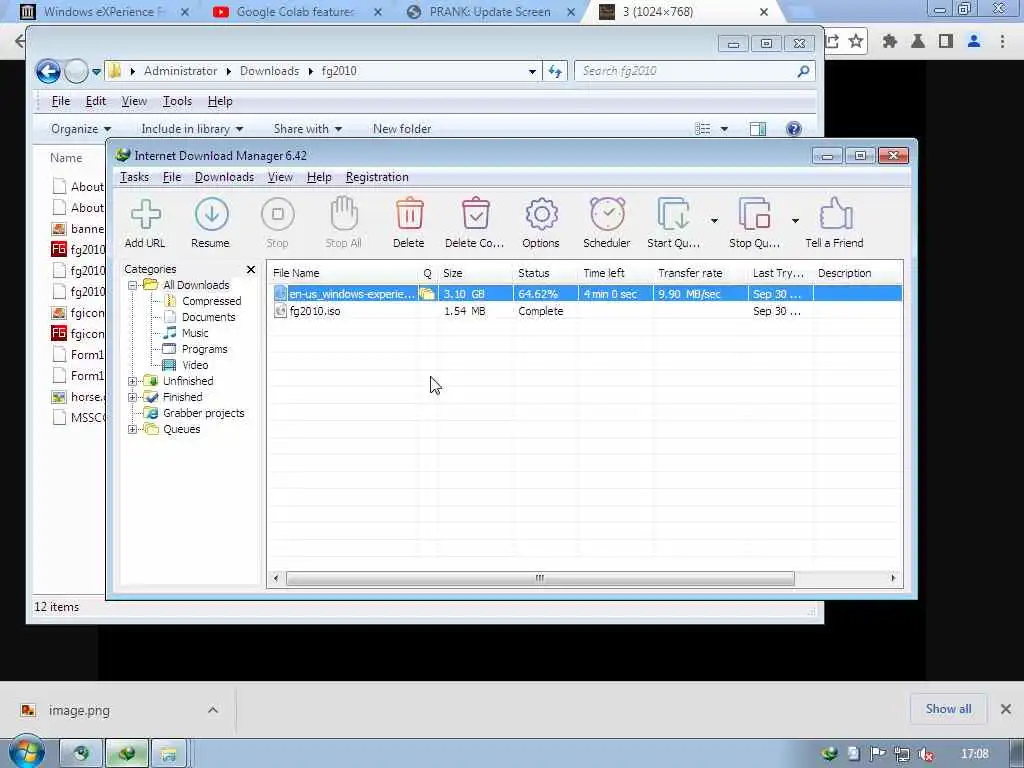The image size is (1024, 768).
Task: Open the change view dropdown in Explorer
Action: pyautogui.click(x=724, y=129)
